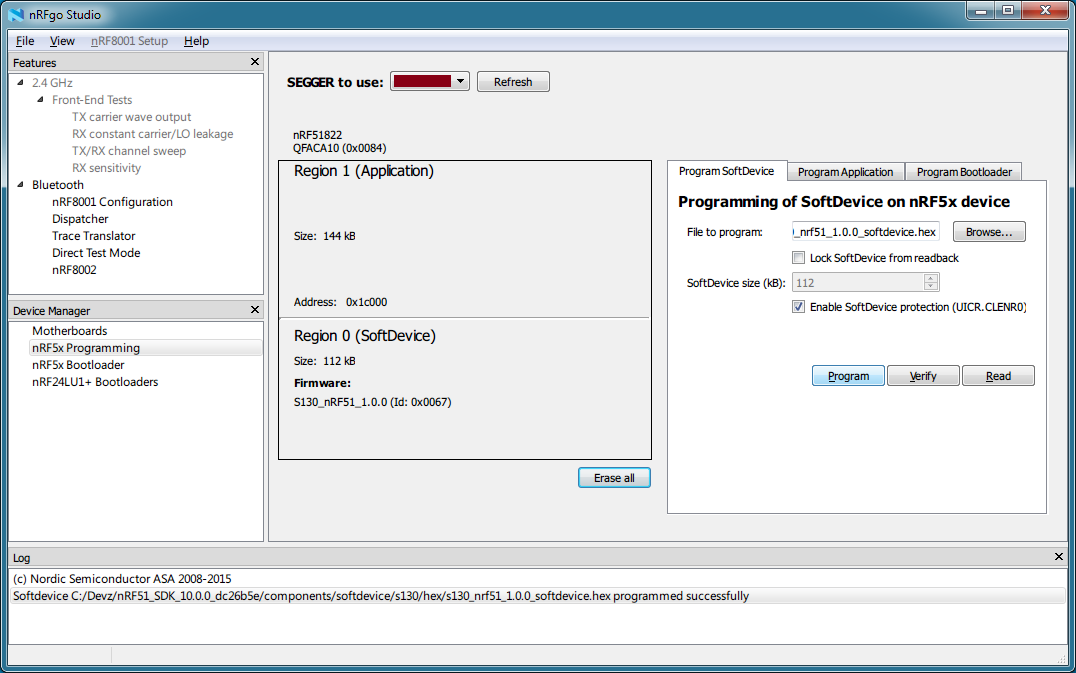Select TX carrier wave output
The image size is (1076, 673).
131,117
